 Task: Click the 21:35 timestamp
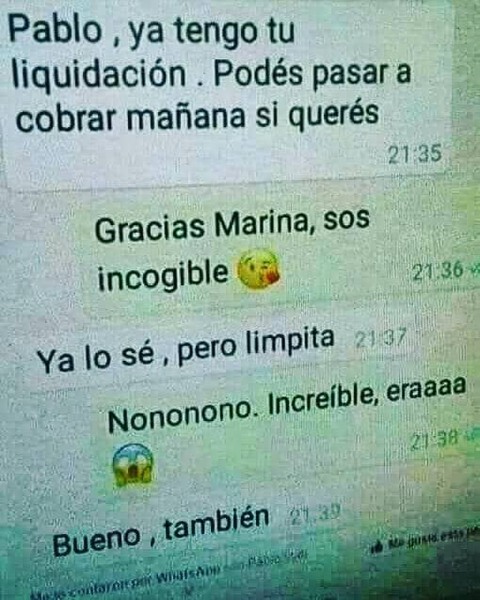[415, 154]
